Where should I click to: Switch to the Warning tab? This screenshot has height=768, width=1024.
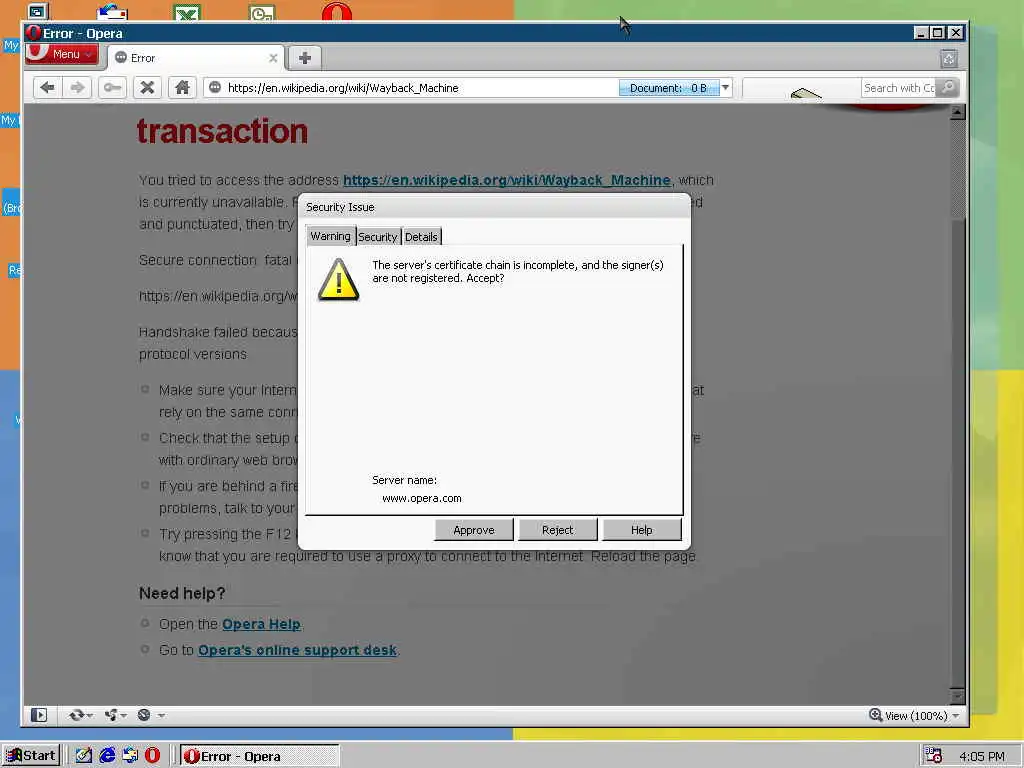[x=330, y=236]
